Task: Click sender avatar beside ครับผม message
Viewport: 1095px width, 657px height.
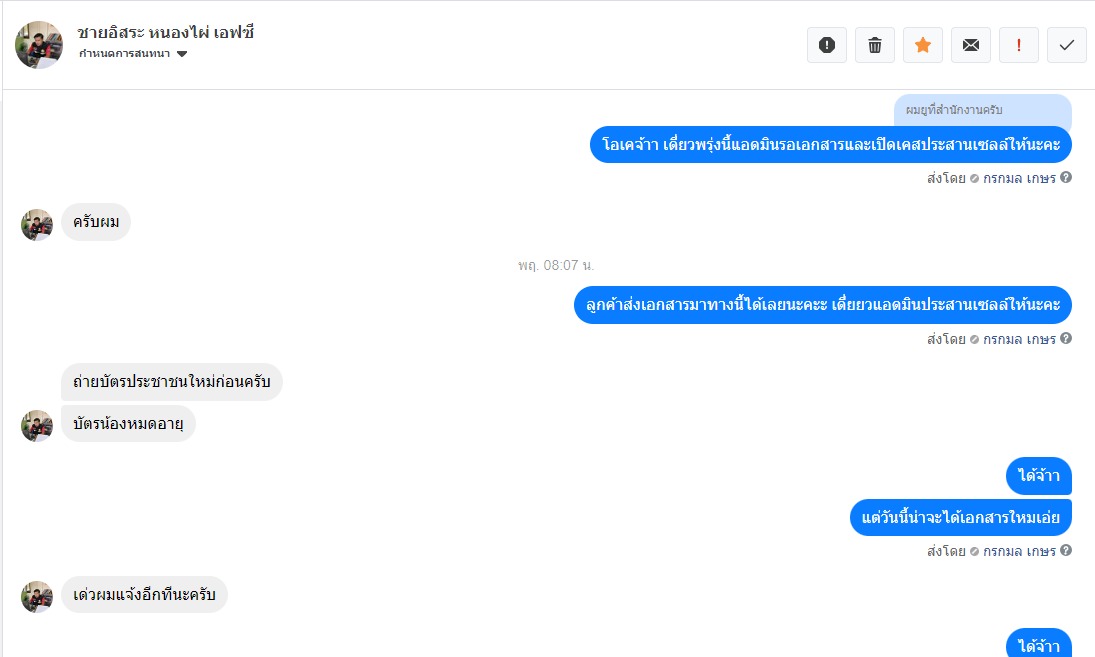Action: tap(37, 225)
